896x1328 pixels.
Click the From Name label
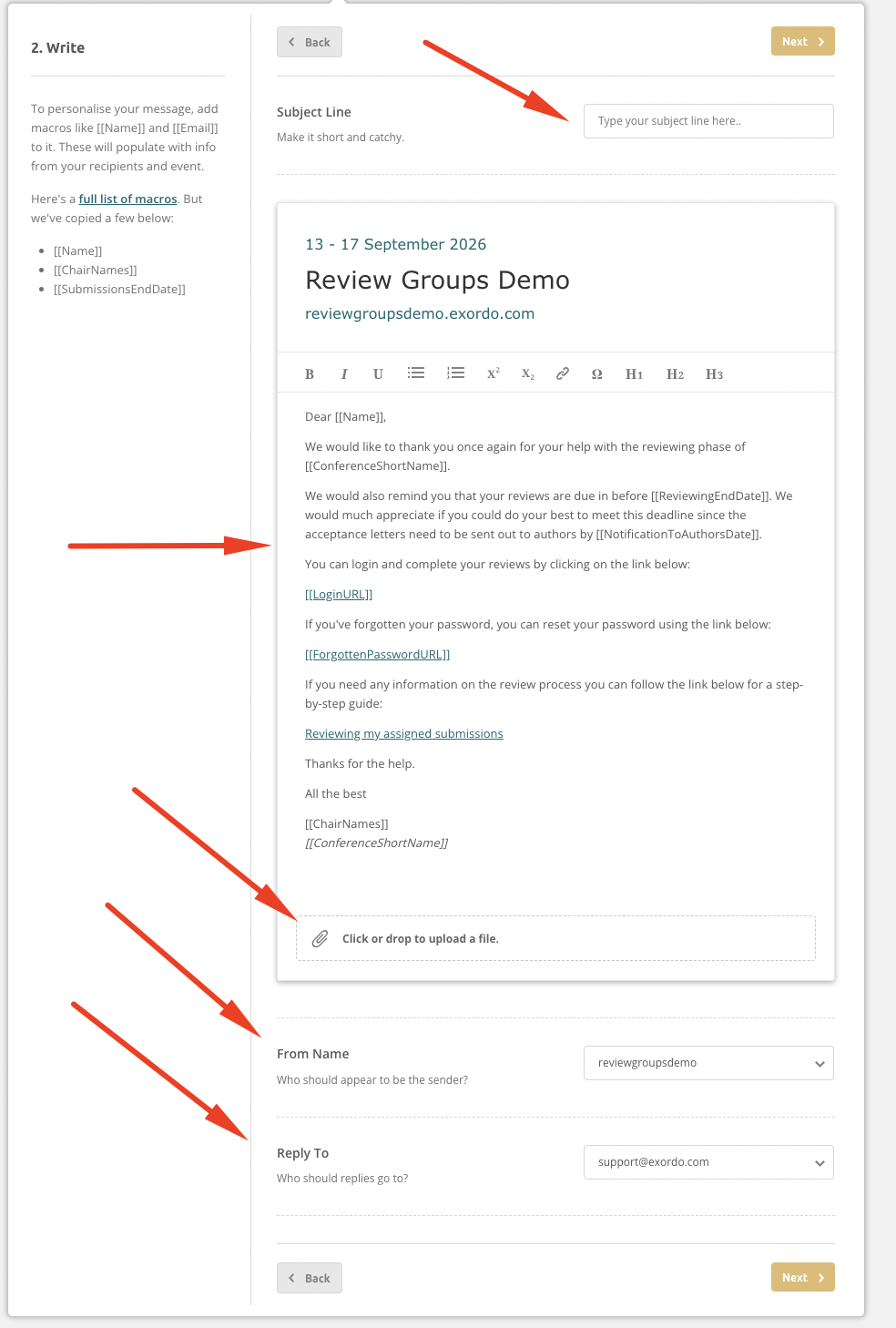pos(313,1054)
